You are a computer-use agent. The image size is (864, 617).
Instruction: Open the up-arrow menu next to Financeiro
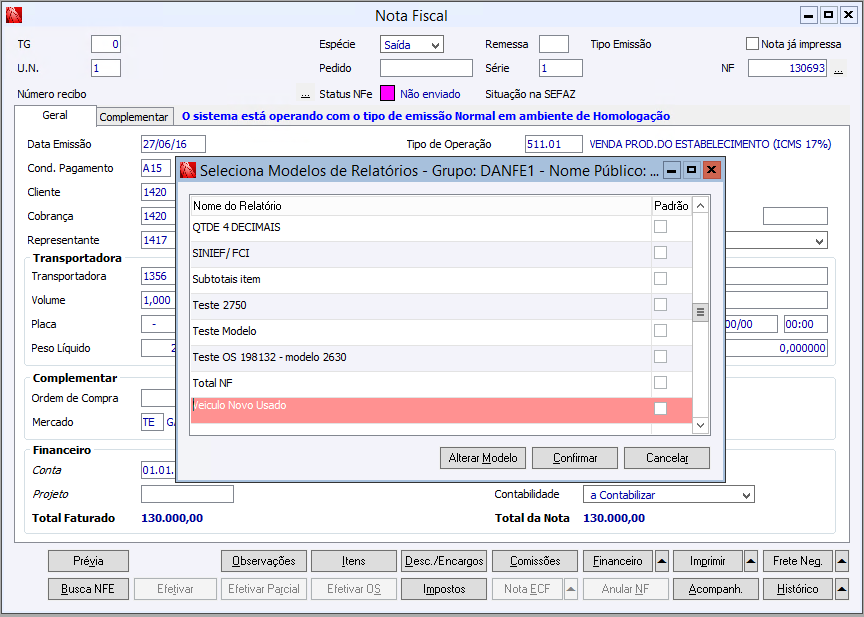[x=662, y=561]
